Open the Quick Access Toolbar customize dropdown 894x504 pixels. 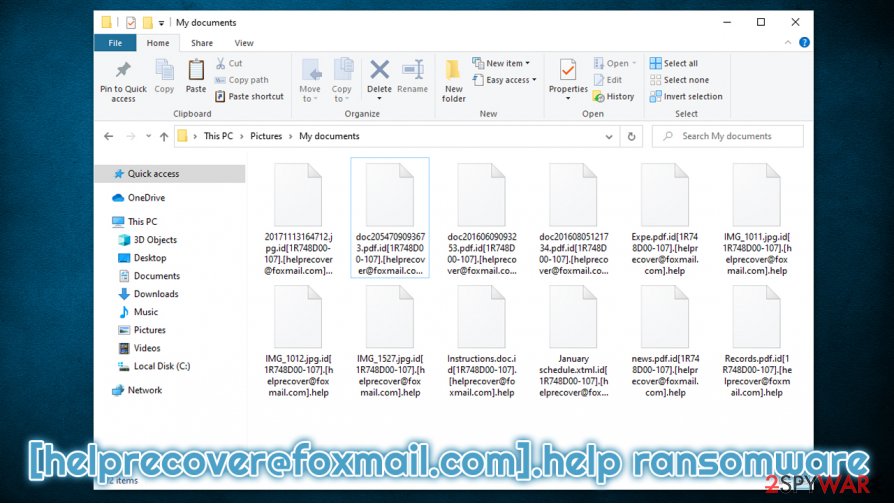pyautogui.click(x=161, y=23)
